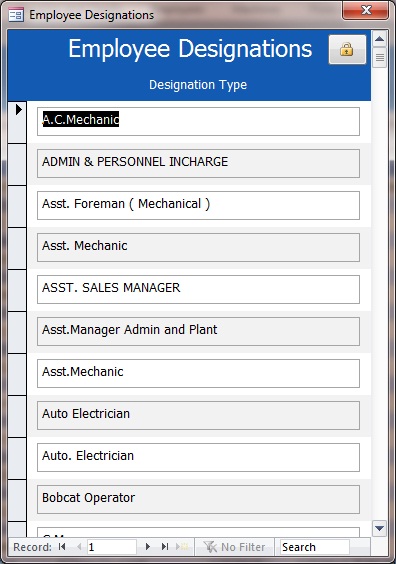Jump to last record arrow
Screen dimensions: 396x564
pyautogui.click(x=165, y=547)
